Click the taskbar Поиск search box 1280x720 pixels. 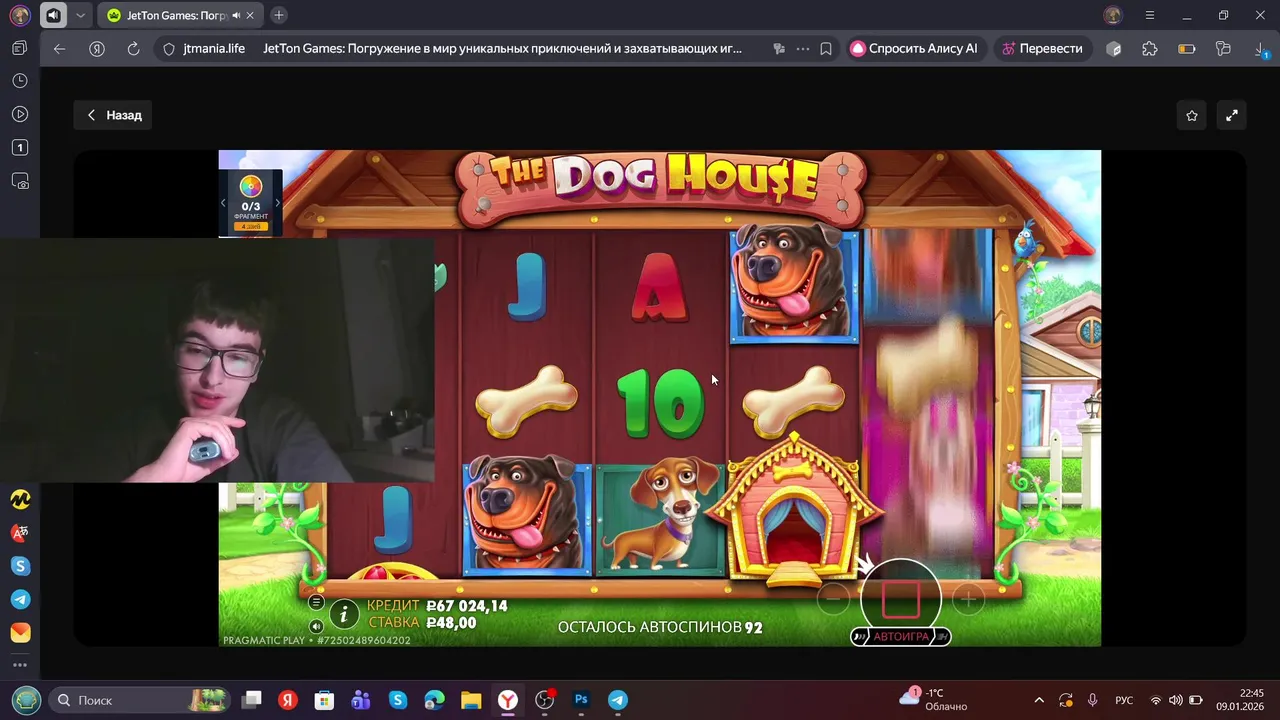(138, 700)
